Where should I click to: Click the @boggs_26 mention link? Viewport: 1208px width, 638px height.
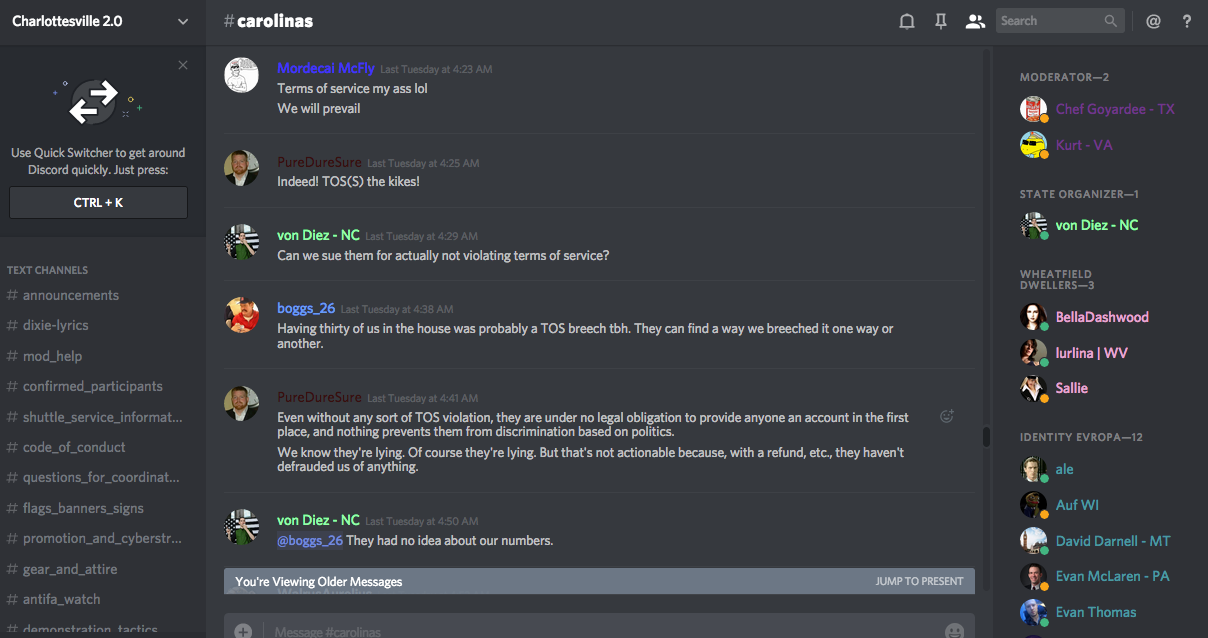[310, 541]
